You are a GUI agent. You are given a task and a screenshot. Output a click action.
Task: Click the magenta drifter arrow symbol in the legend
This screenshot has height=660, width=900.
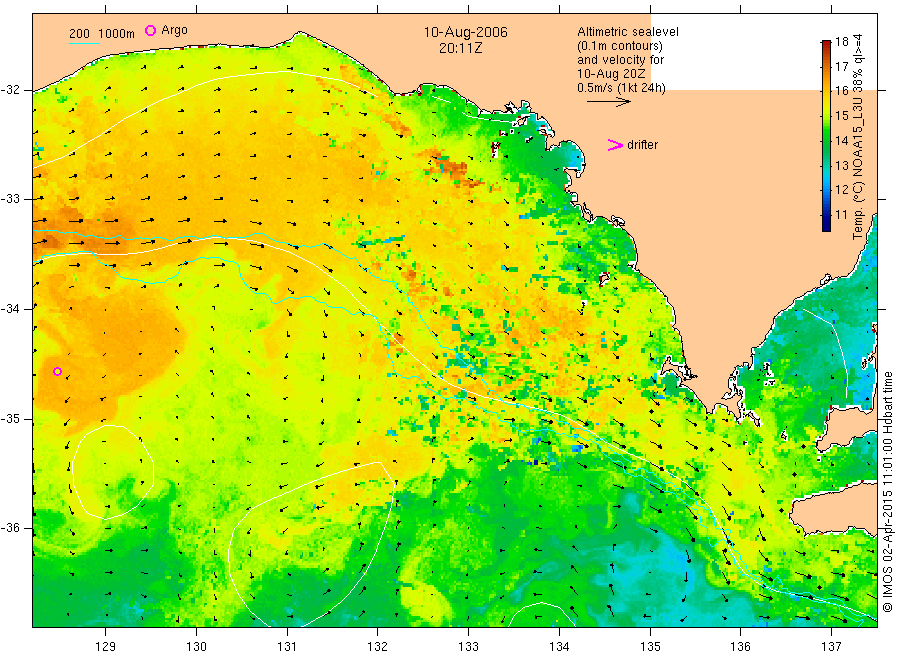click(615, 145)
